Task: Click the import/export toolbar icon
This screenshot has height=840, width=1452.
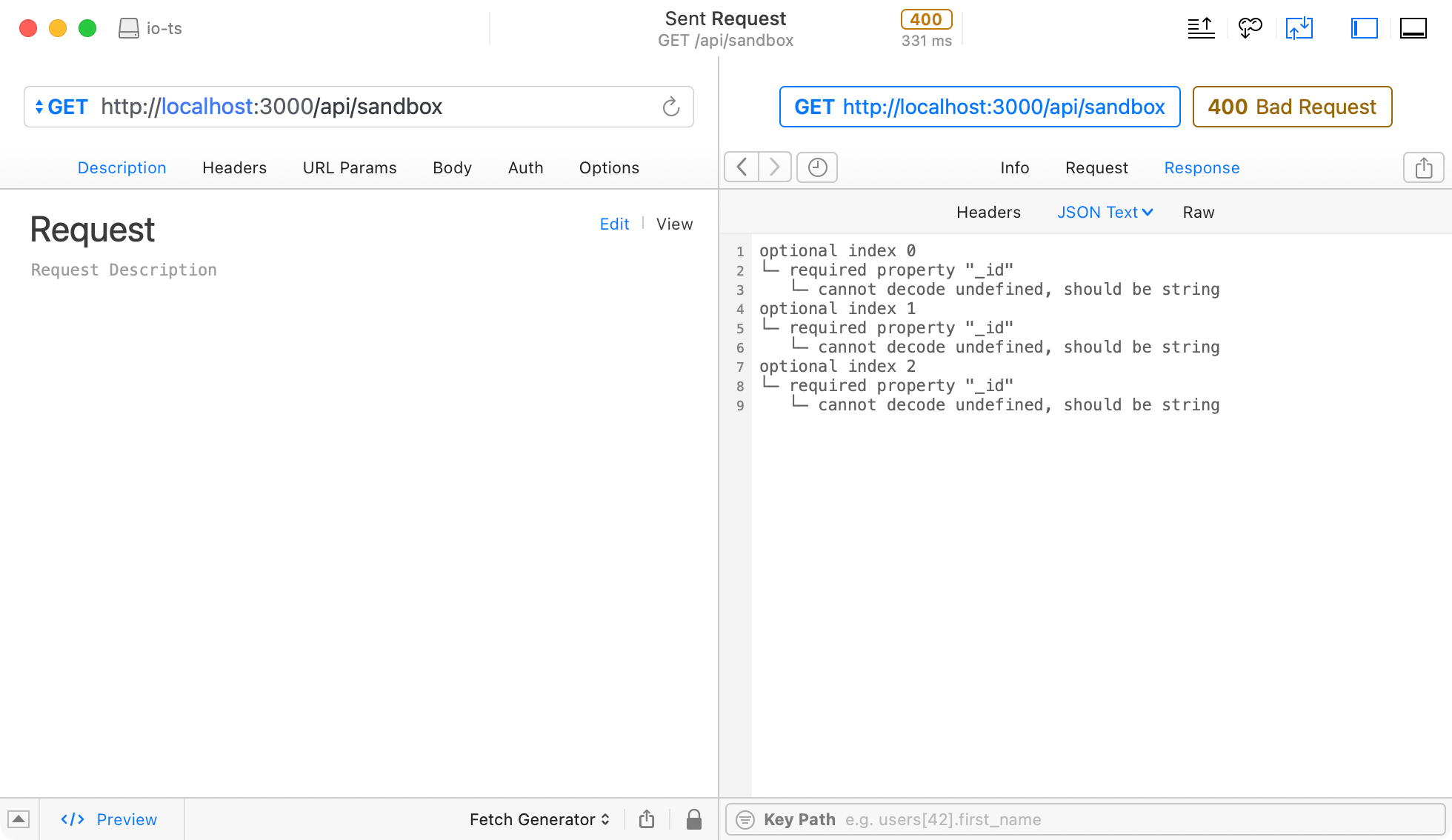Action: (x=1299, y=28)
